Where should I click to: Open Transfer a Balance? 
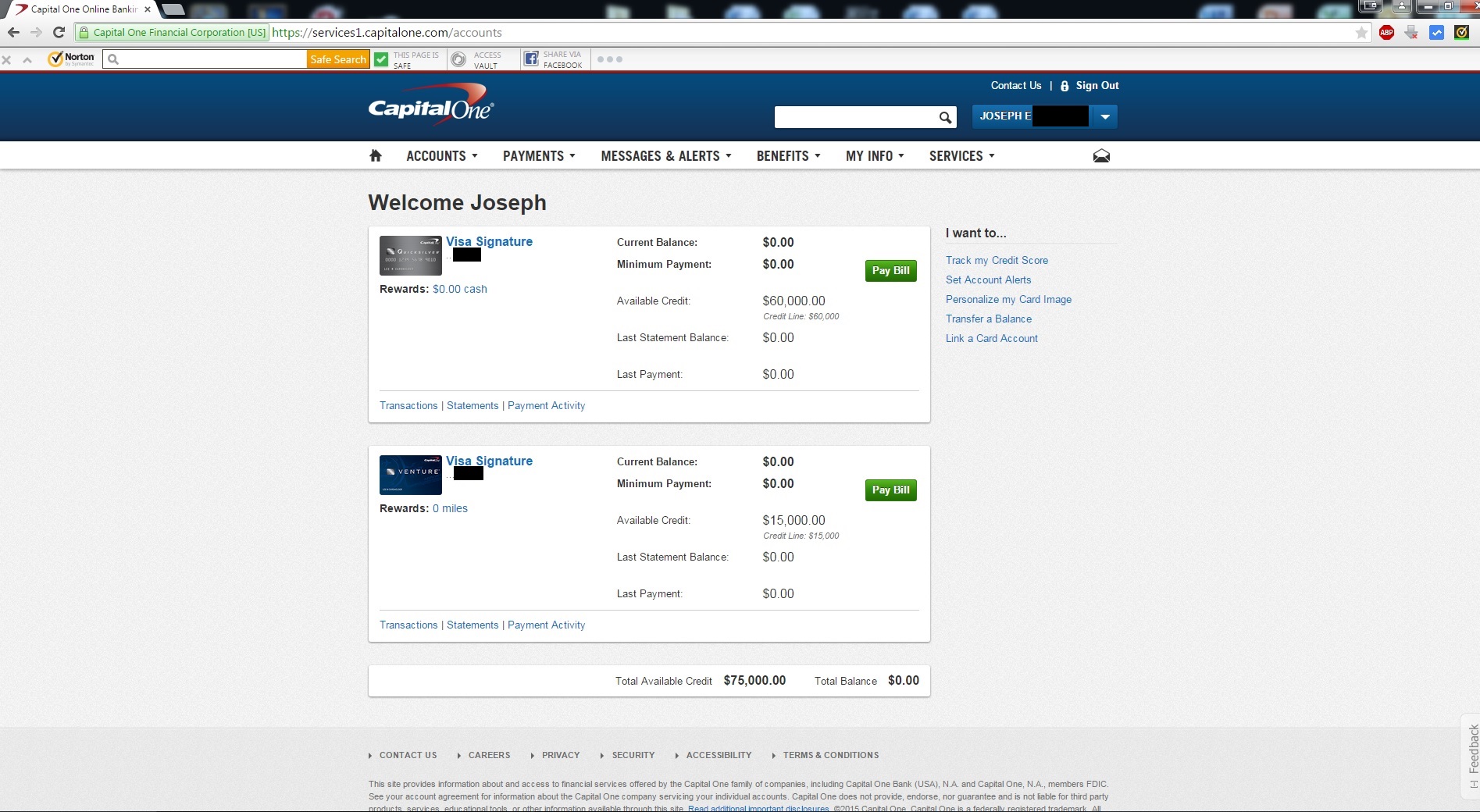click(x=989, y=319)
